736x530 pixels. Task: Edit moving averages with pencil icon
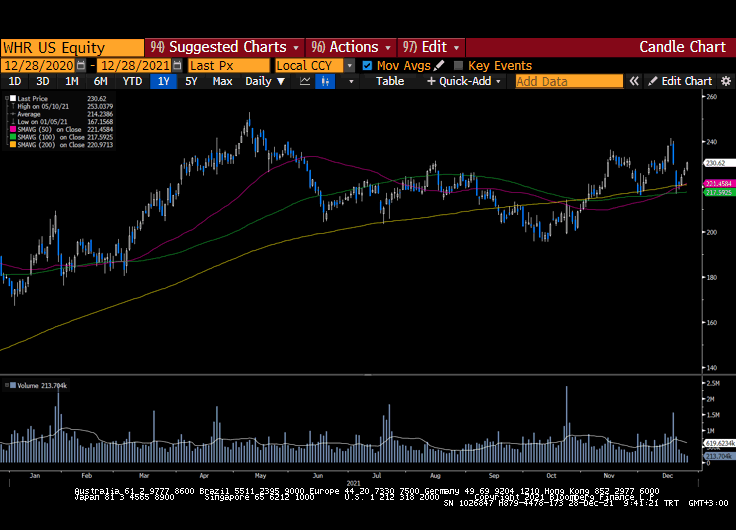(439, 65)
